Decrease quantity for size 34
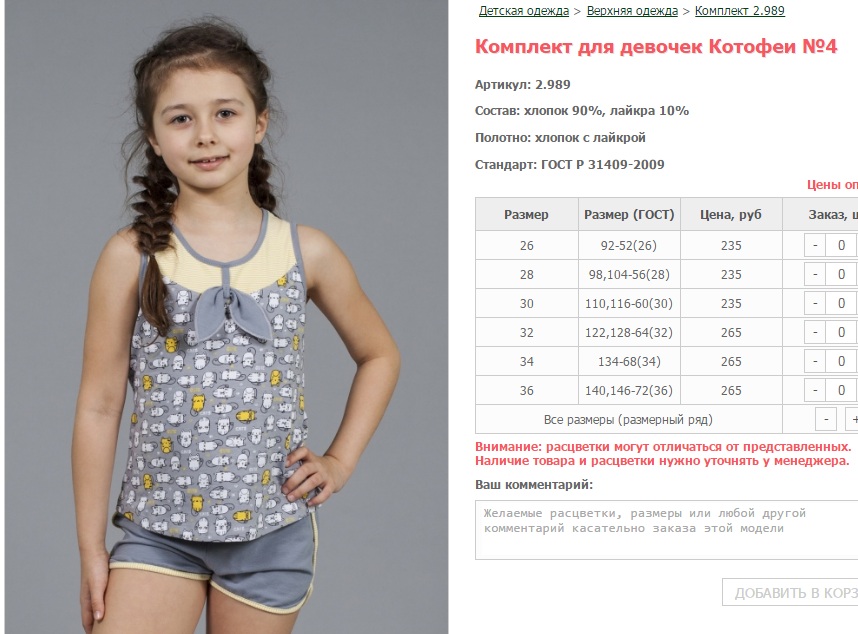This screenshot has height=634, width=858. pos(815,361)
